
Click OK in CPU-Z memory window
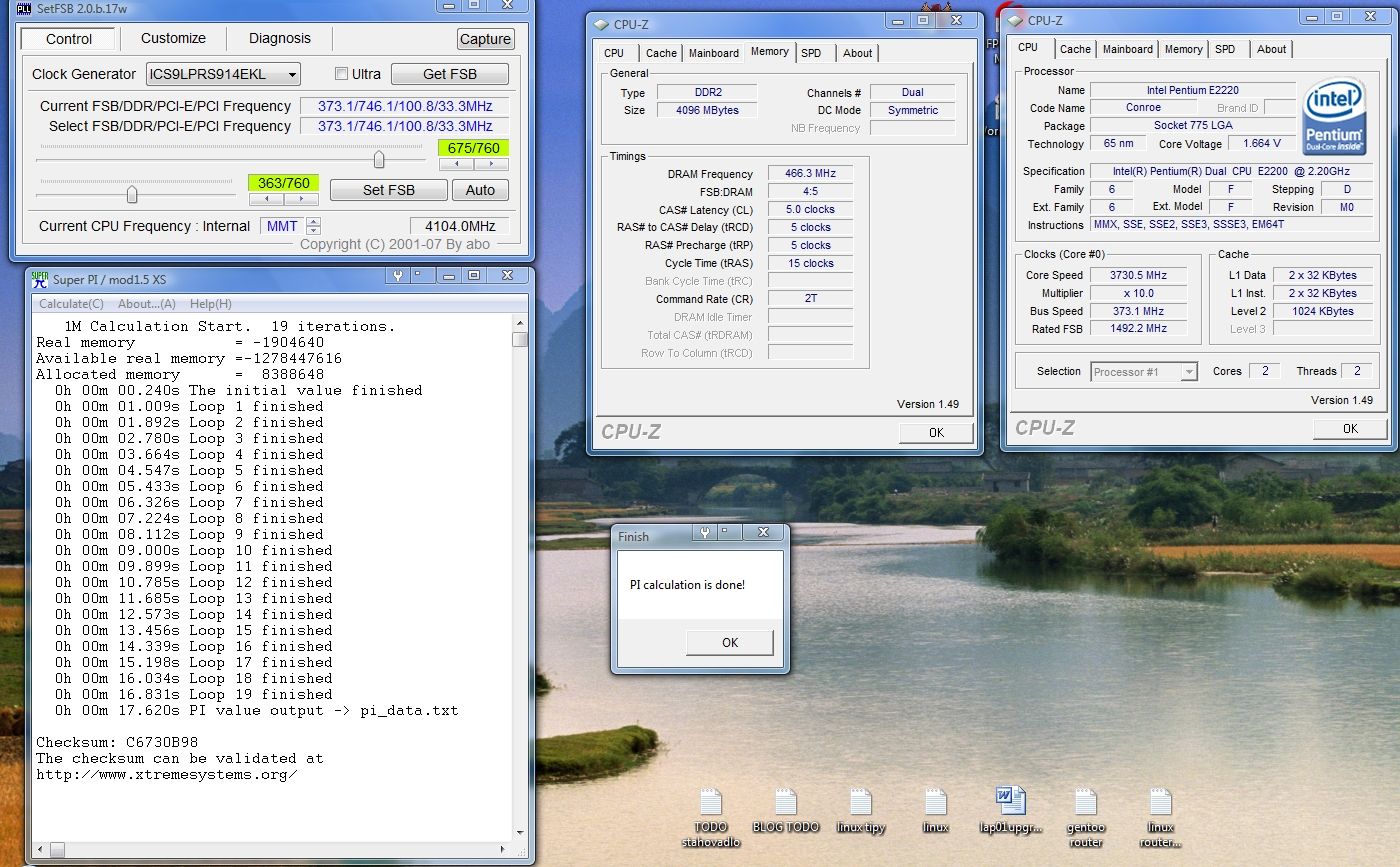[936, 432]
